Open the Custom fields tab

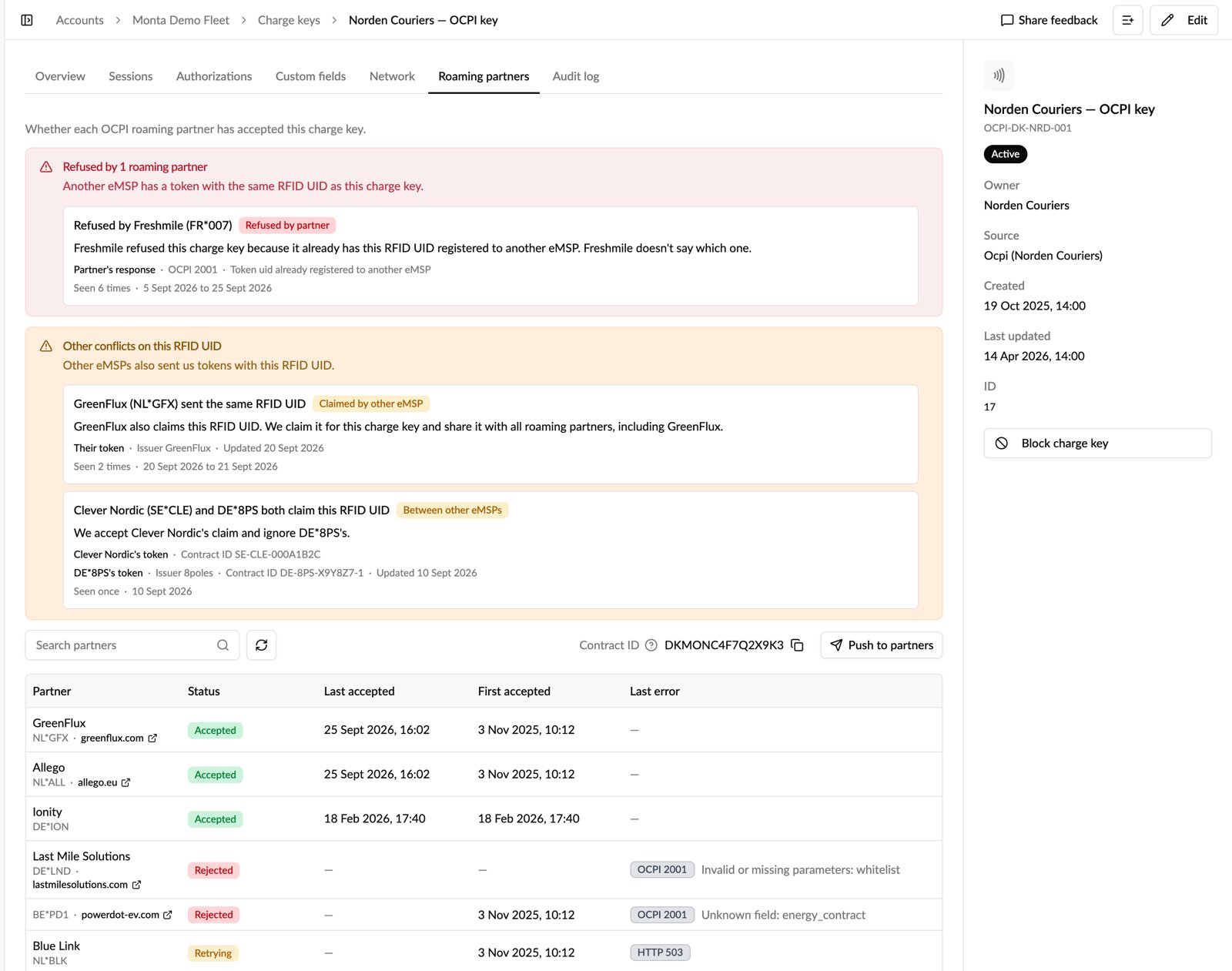310,76
